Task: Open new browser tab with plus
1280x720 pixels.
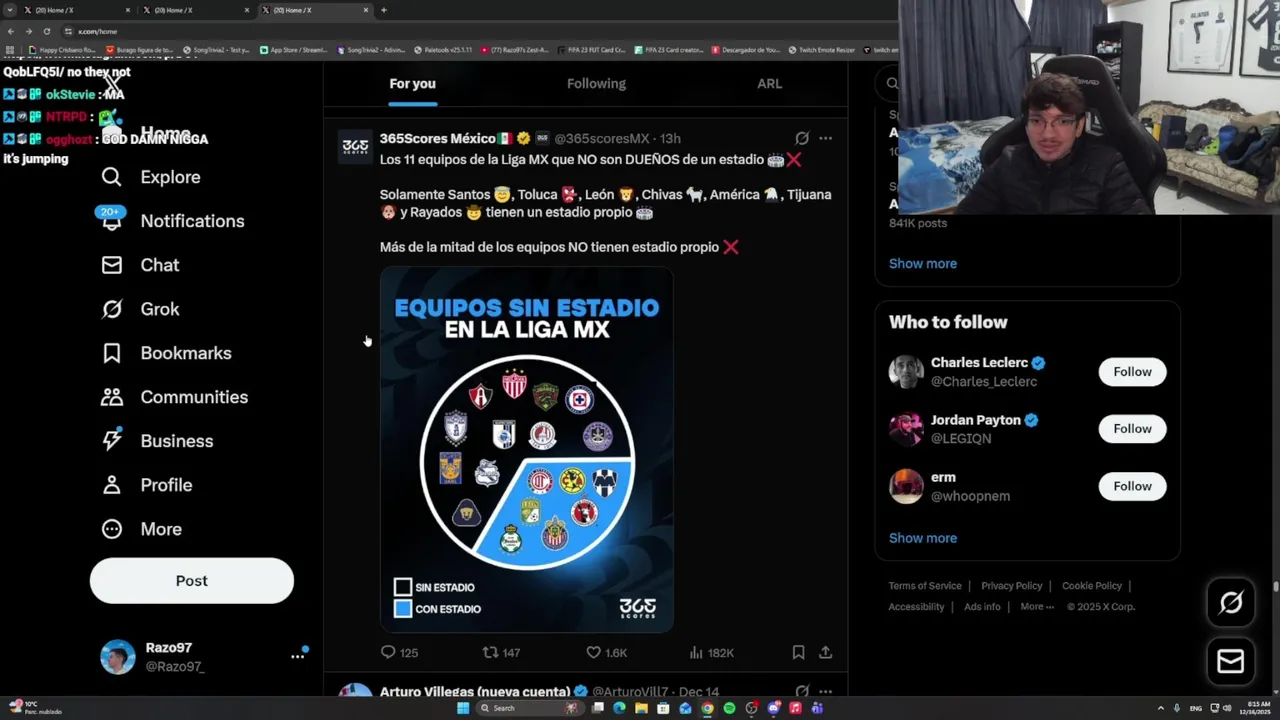Action: (x=383, y=10)
